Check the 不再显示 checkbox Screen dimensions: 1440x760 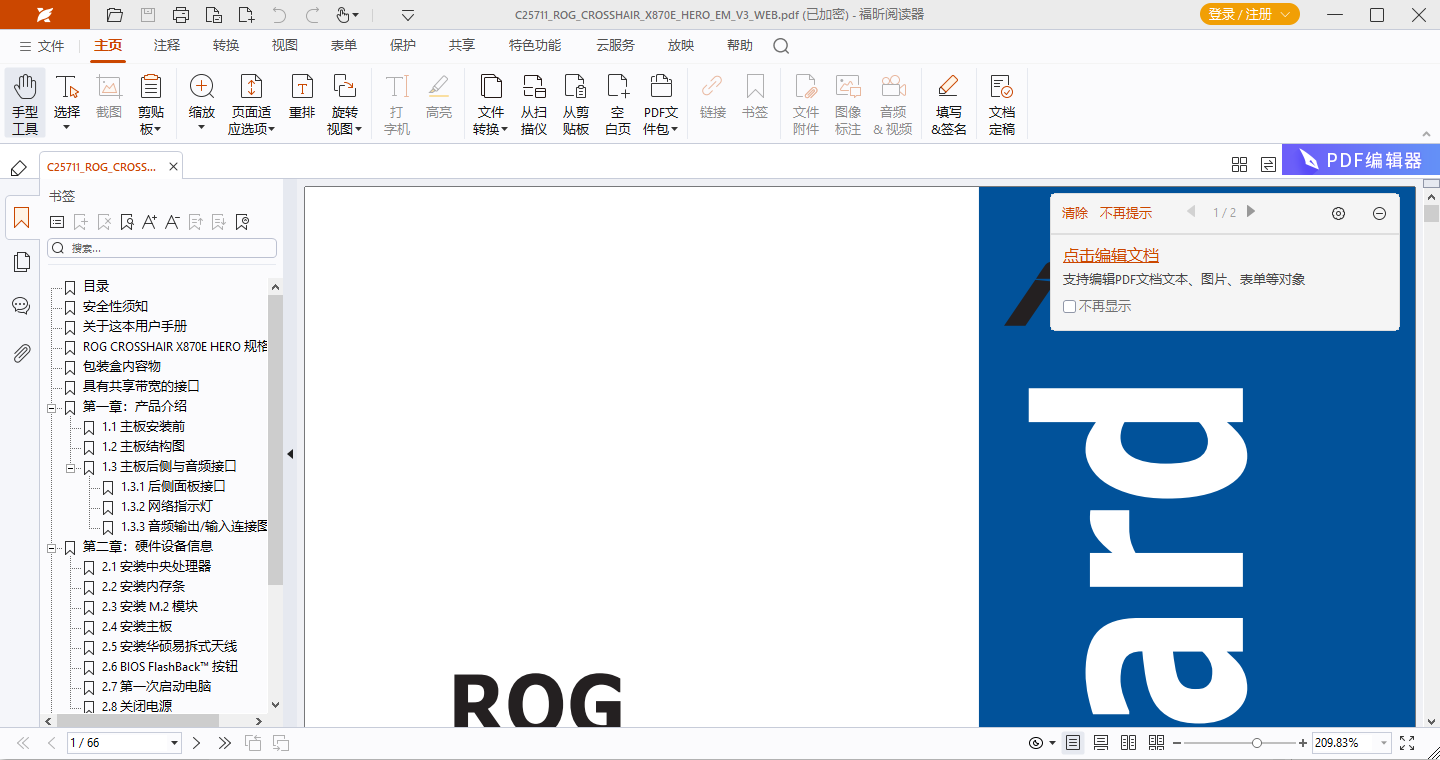[x=1069, y=307]
